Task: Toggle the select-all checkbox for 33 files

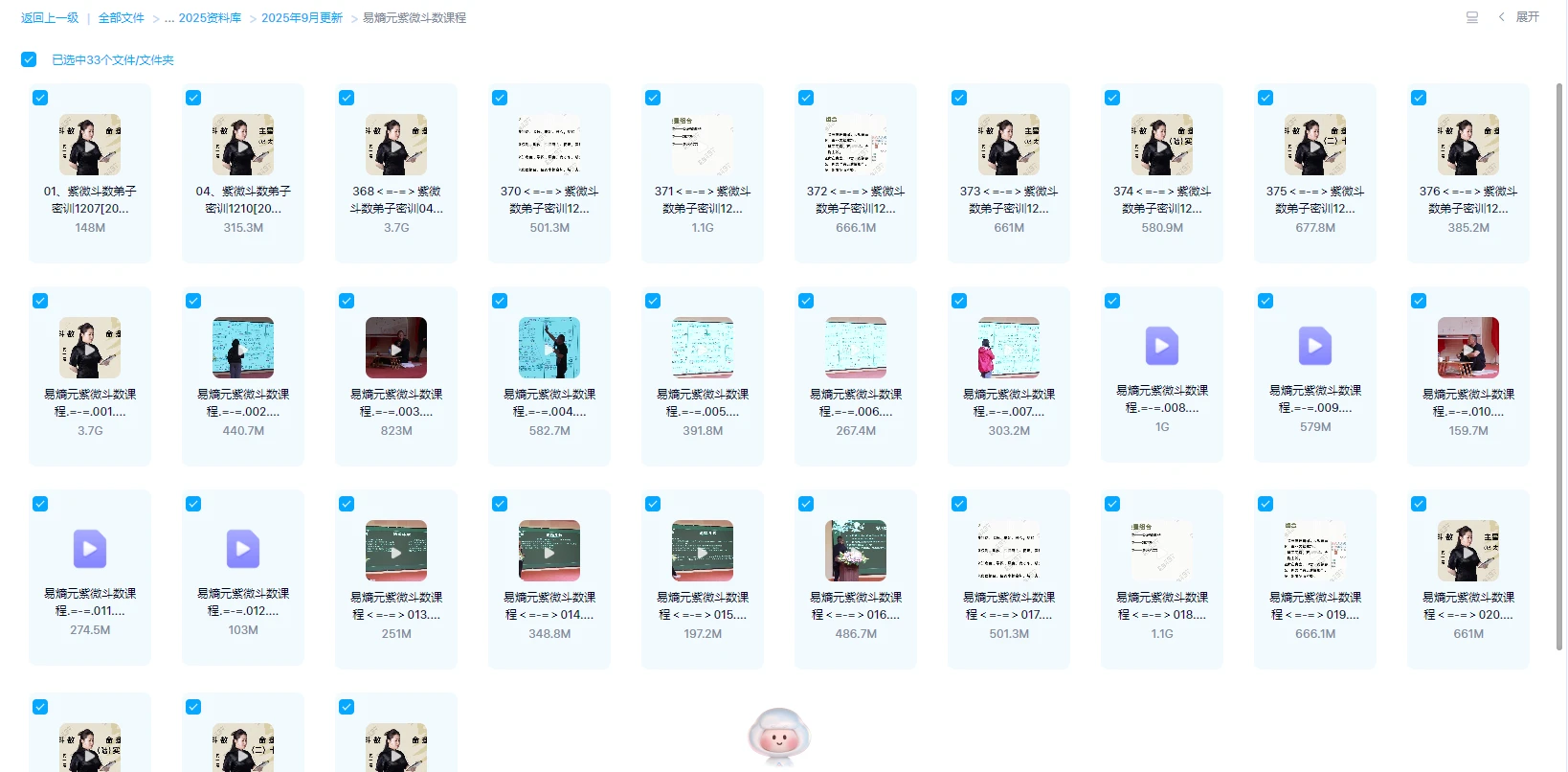Action: [29, 59]
